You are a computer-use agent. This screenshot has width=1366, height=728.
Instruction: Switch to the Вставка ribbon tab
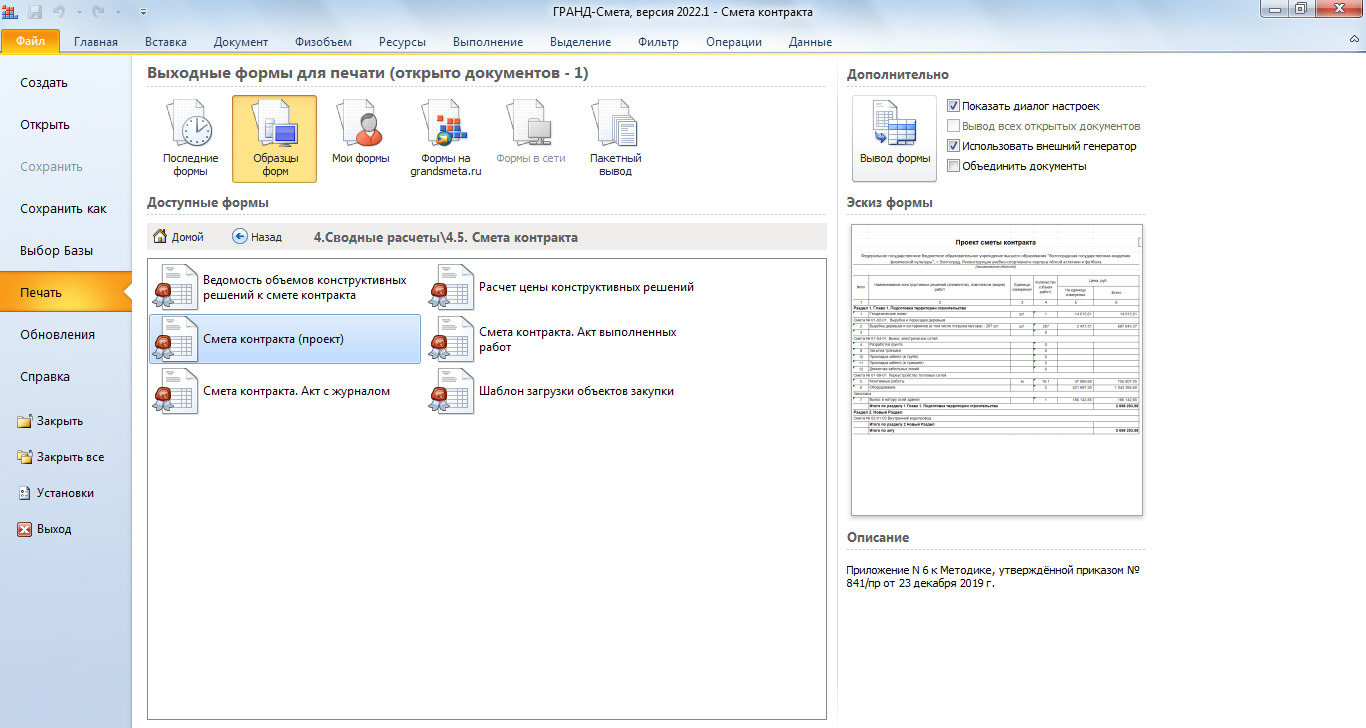click(165, 42)
